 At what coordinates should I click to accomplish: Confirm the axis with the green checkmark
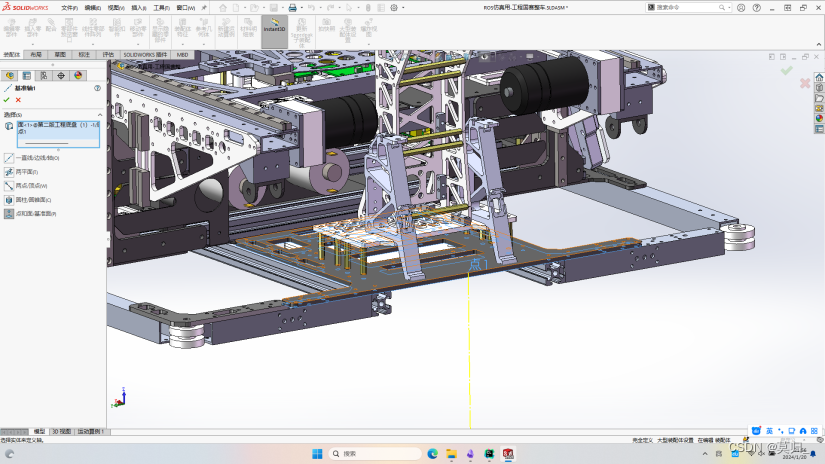pos(6,99)
